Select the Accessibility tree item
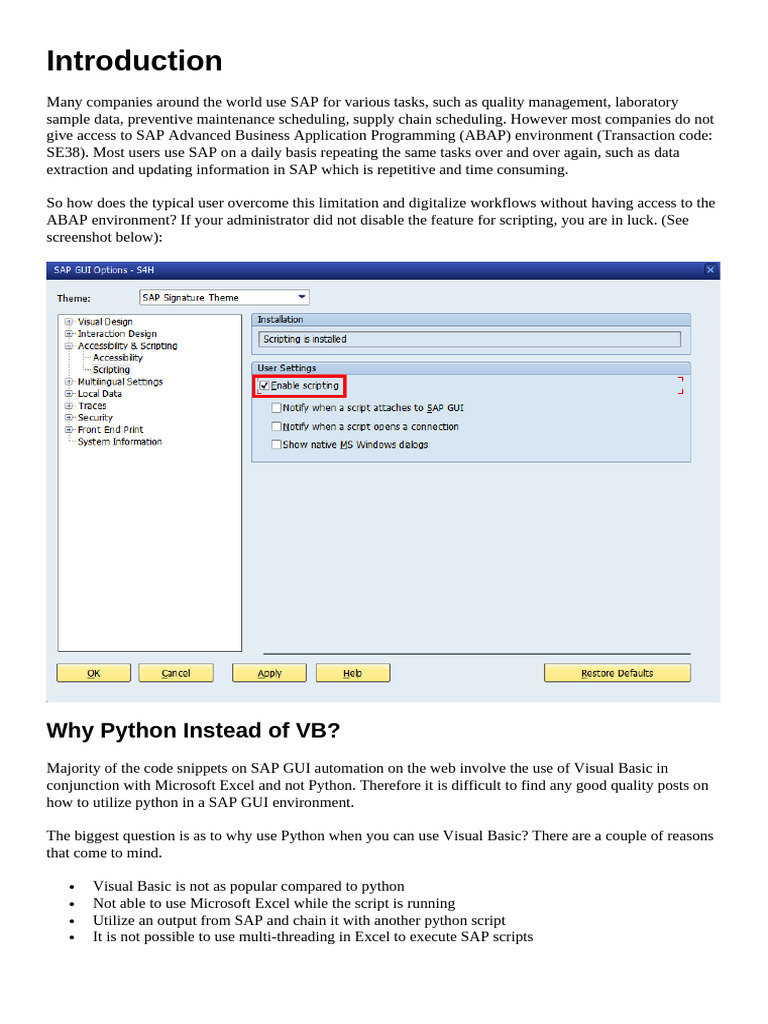Image resolution: width=768 pixels, height=1024 pixels. (118, 358)
